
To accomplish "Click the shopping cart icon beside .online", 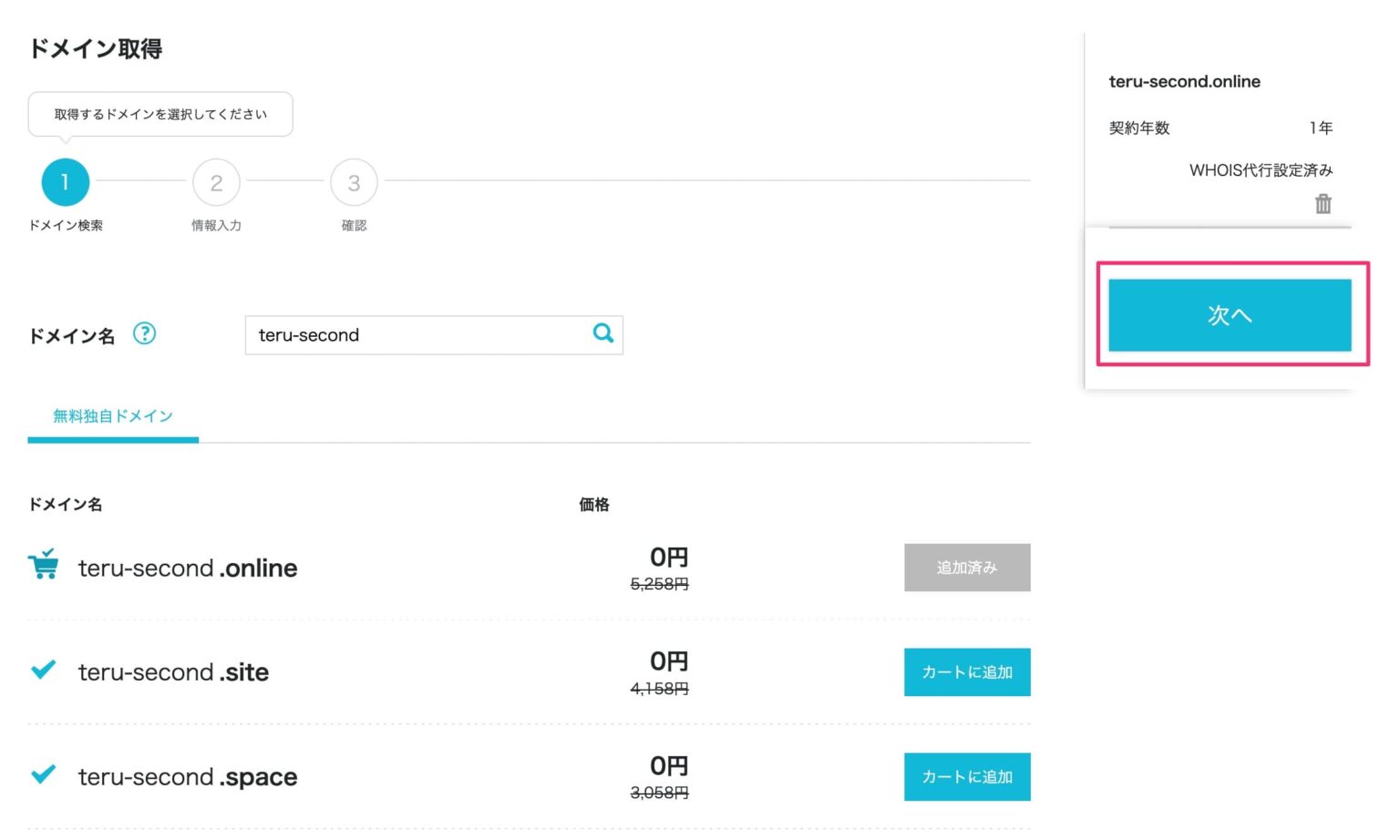I will pyautogui.click(x=43, y=565).
